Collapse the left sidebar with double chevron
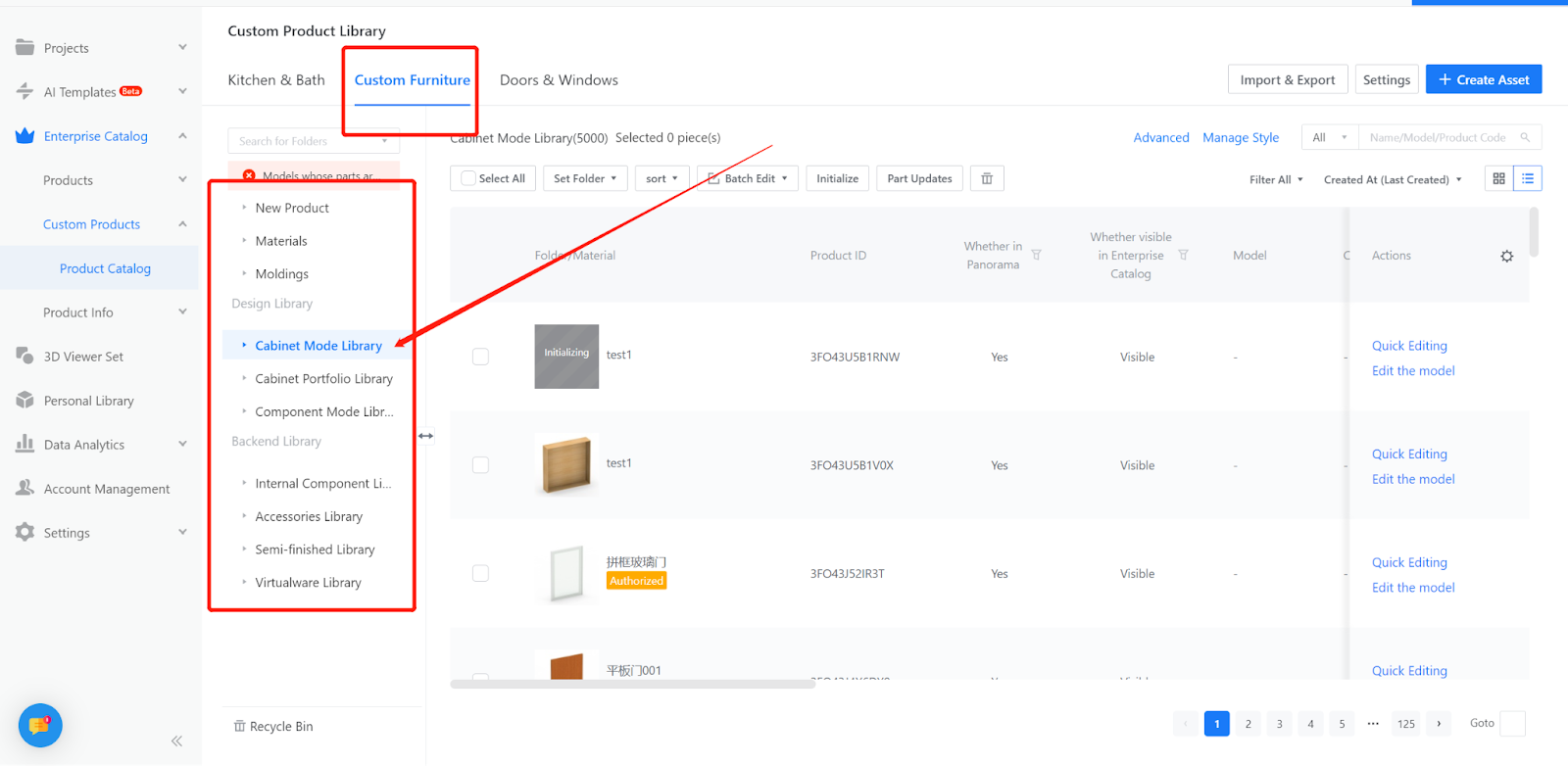The height and width of the screenshot is (766, 1568). (x=176, y=741)
